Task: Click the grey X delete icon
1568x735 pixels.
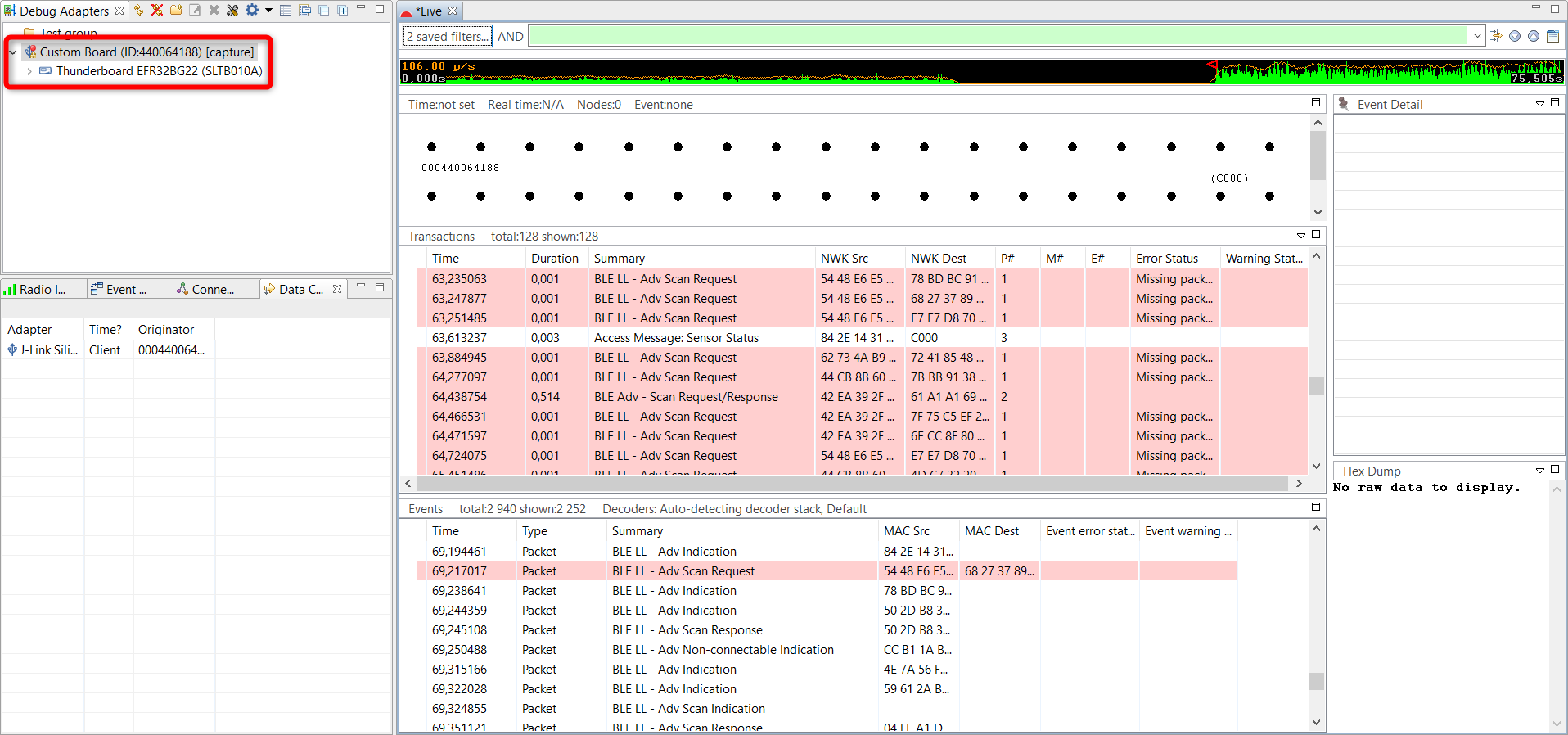Action: pos(214,10)
